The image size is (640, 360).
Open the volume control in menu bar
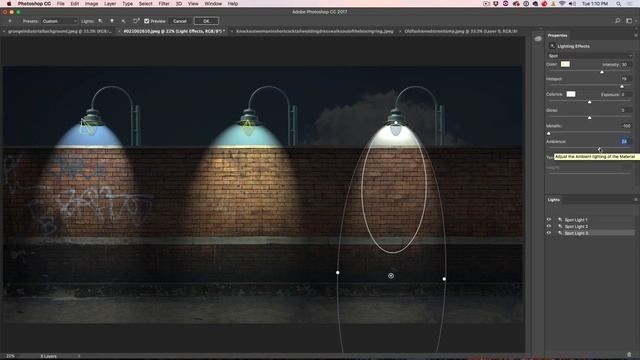(x=572, y=4)
